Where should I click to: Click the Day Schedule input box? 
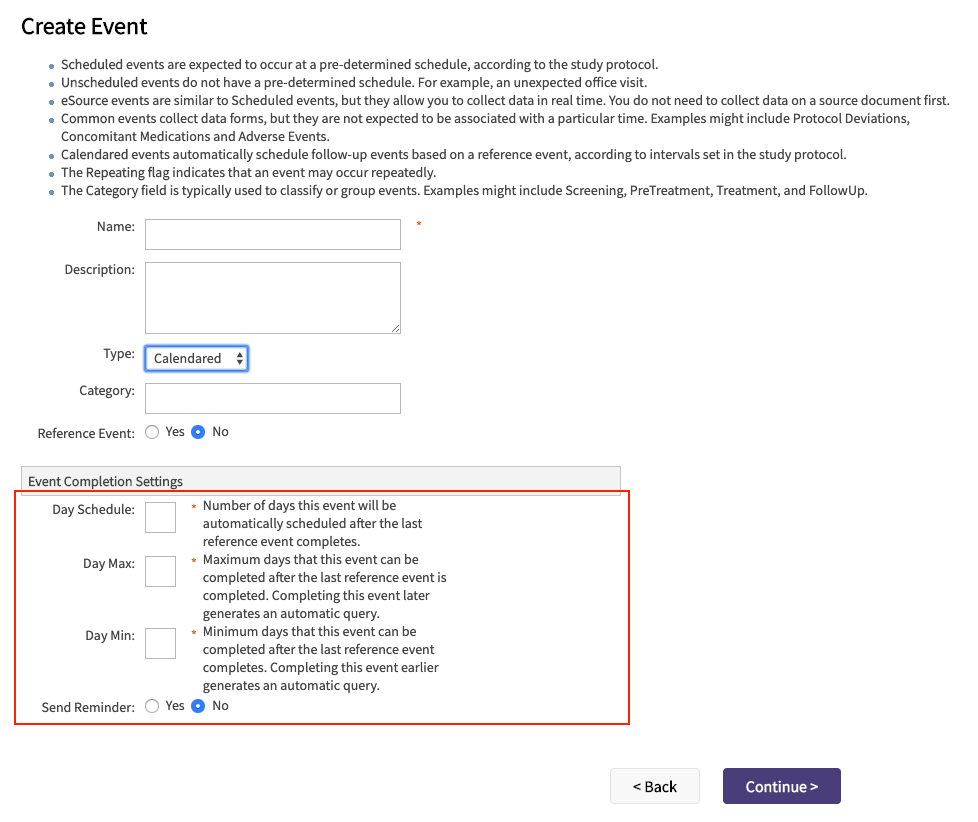coord(160,518)
